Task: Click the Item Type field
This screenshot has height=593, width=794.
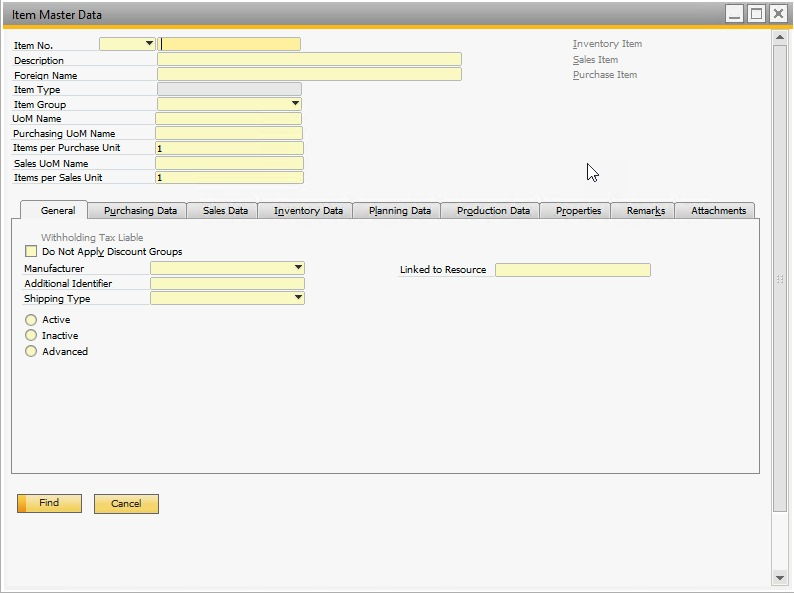Action: pyautogui.click(x=229, y=89)
